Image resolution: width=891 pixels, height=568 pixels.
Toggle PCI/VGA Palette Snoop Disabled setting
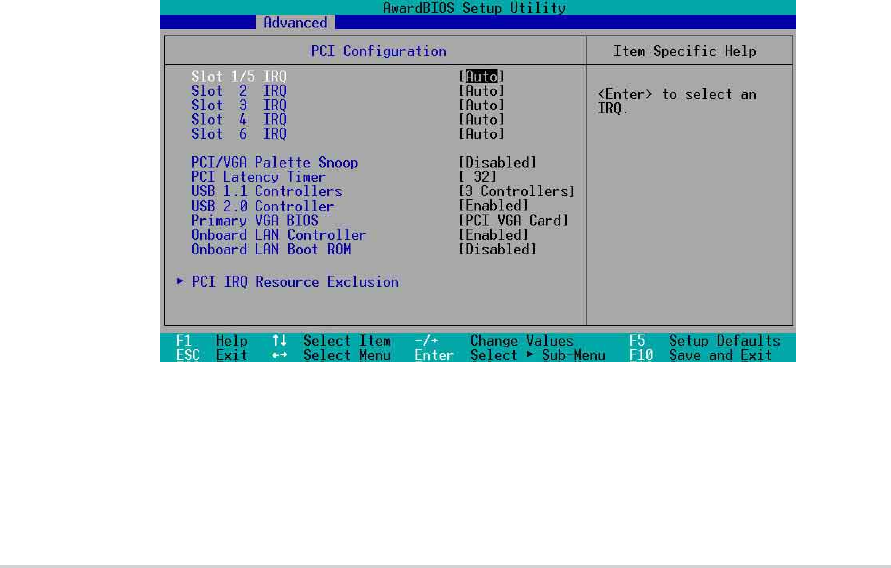click(x=497, y=162)
